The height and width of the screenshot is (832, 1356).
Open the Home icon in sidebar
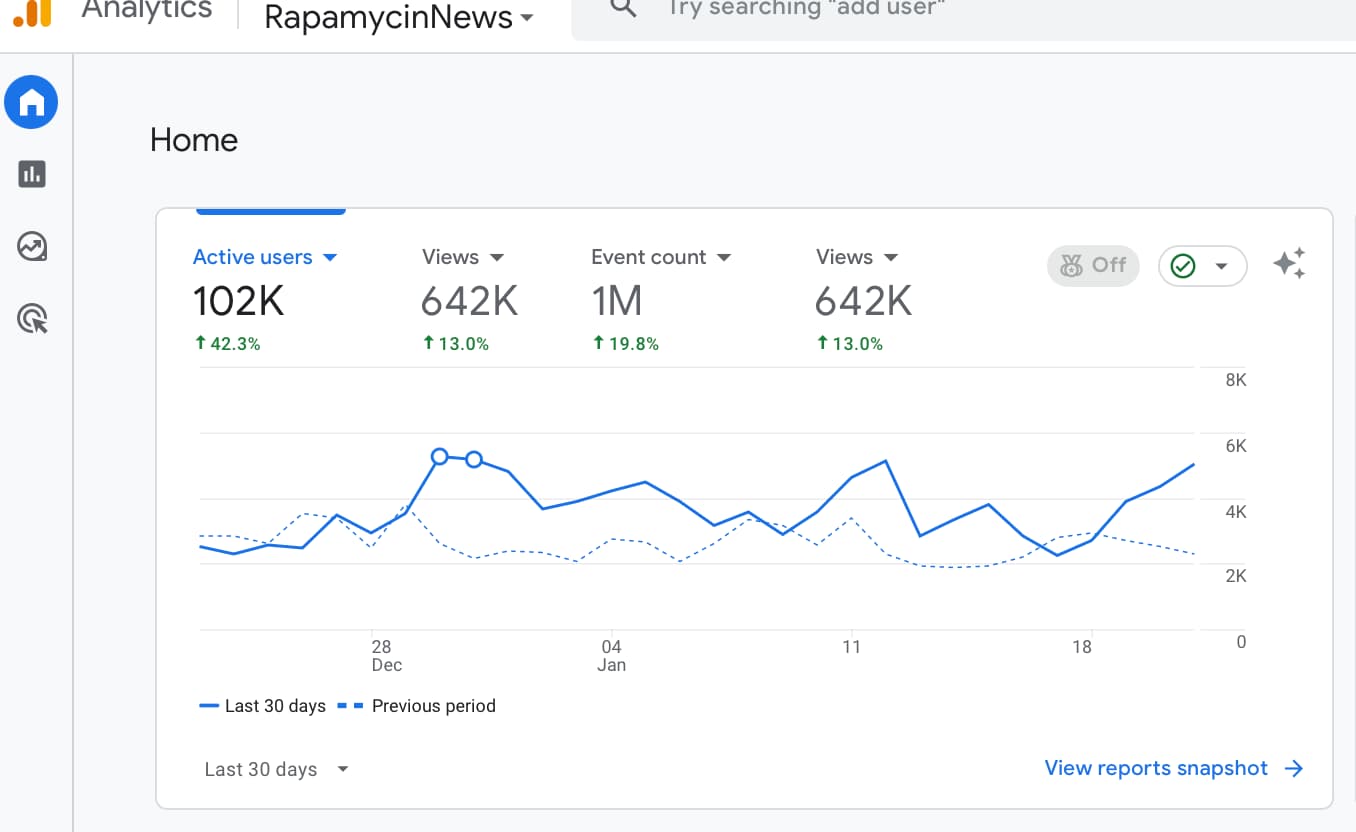(31, 102)
